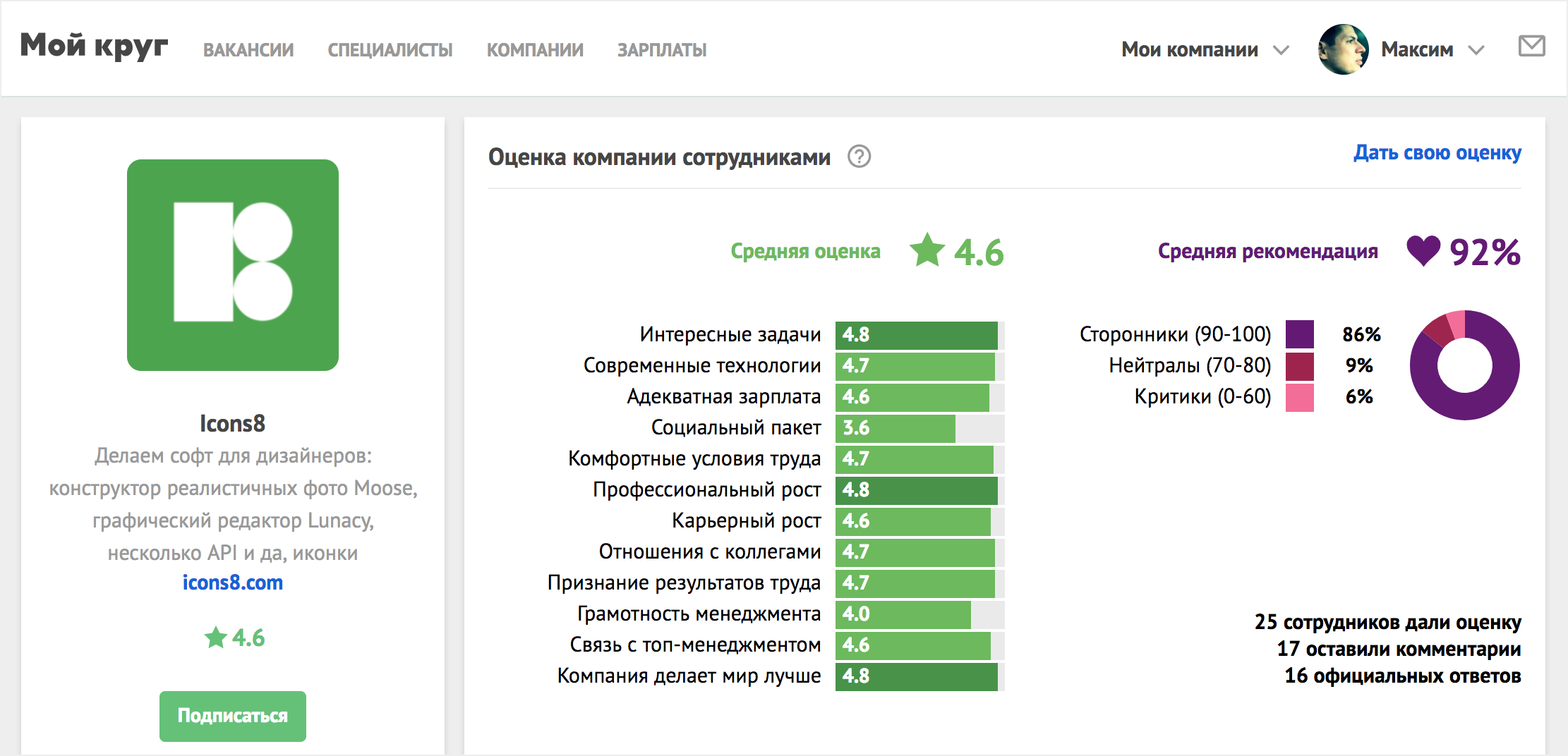
Task: Click the Компания делает мир лучше bar
Action: [919, 676]
